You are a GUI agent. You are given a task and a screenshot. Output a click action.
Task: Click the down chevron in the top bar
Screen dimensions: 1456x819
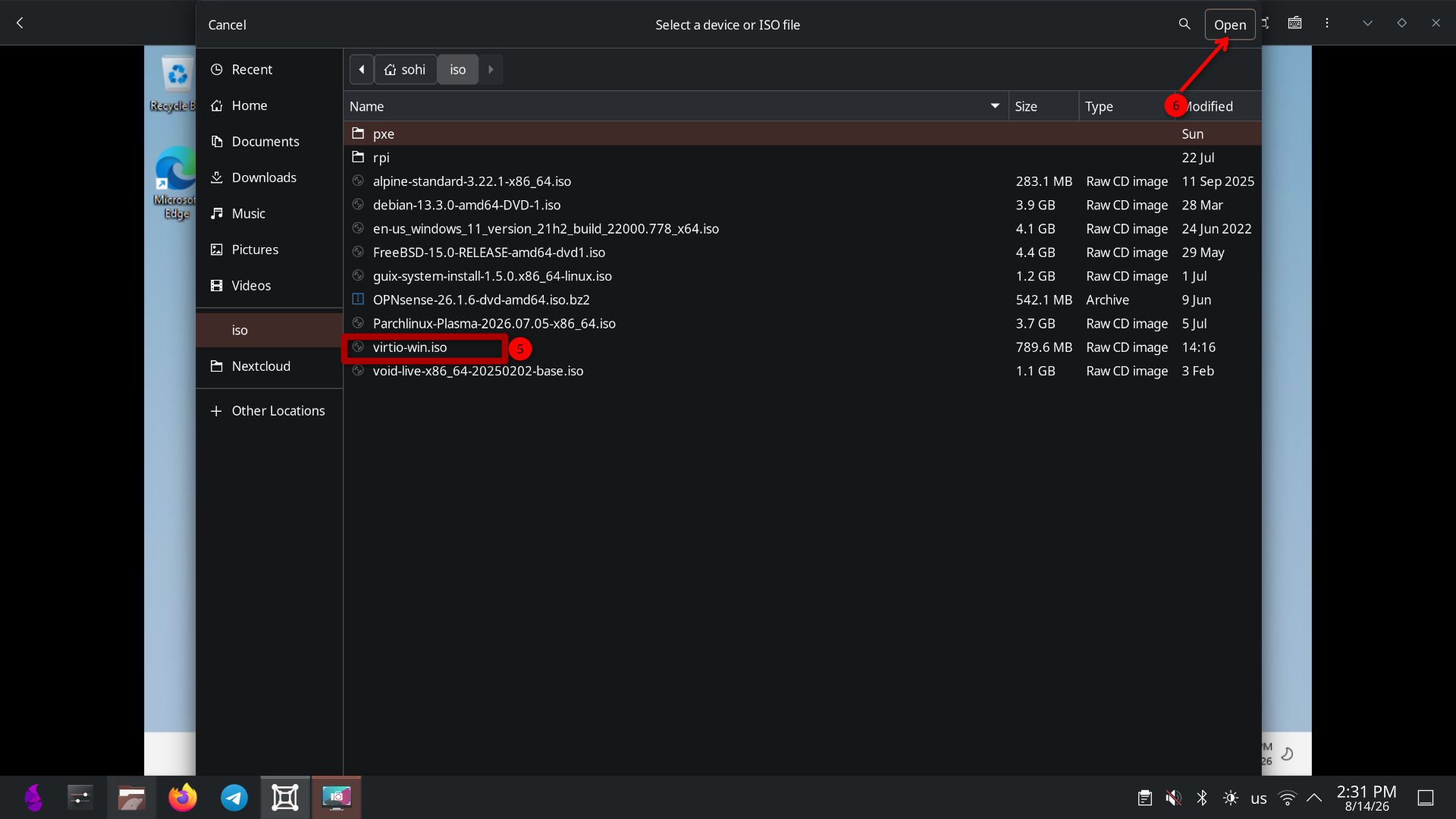click(1368, 23)
